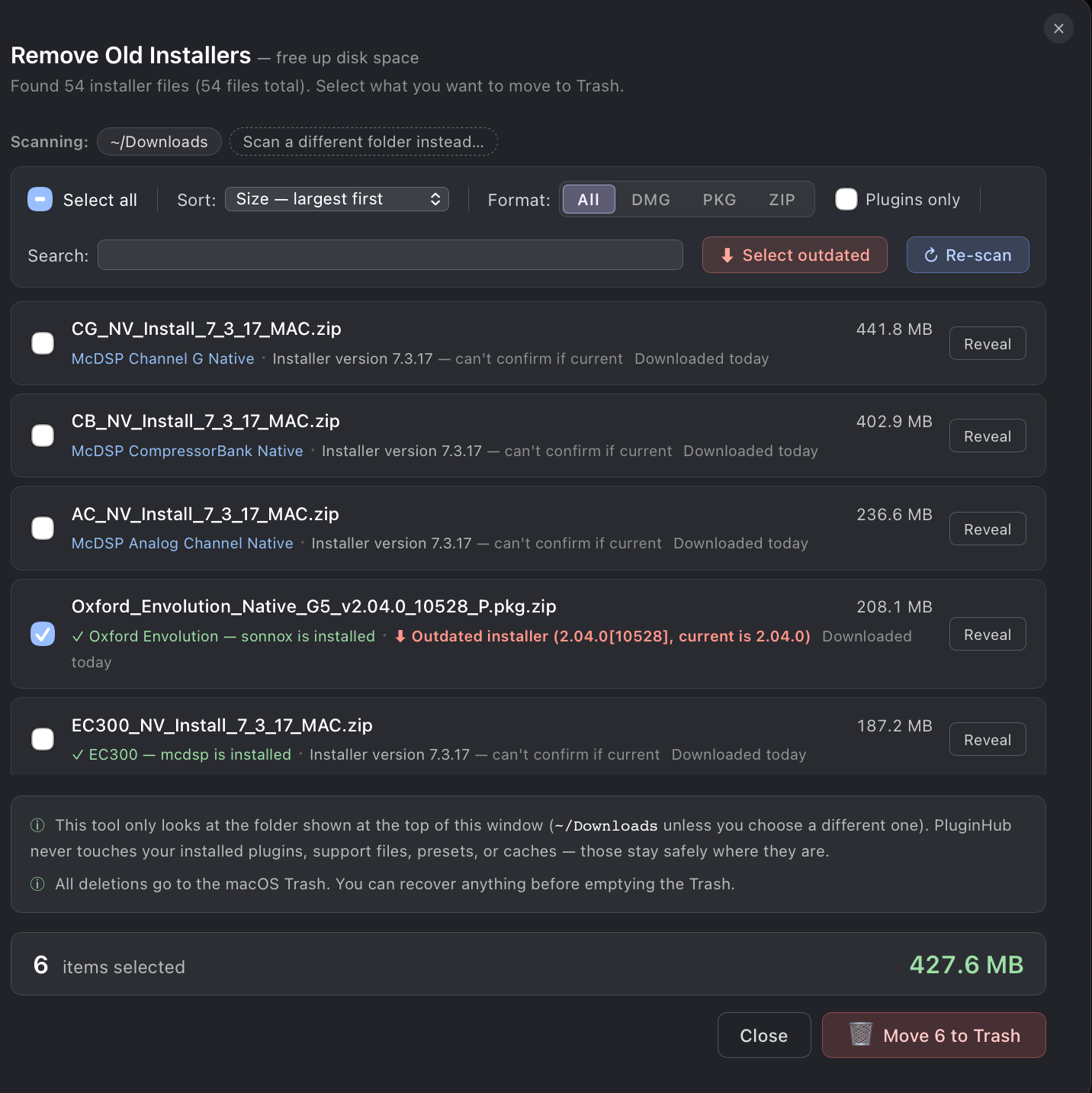
Task: Reveal EC300_NV_Install_7_3_17_MAC.zip in Finder
Action: [988, 739]
